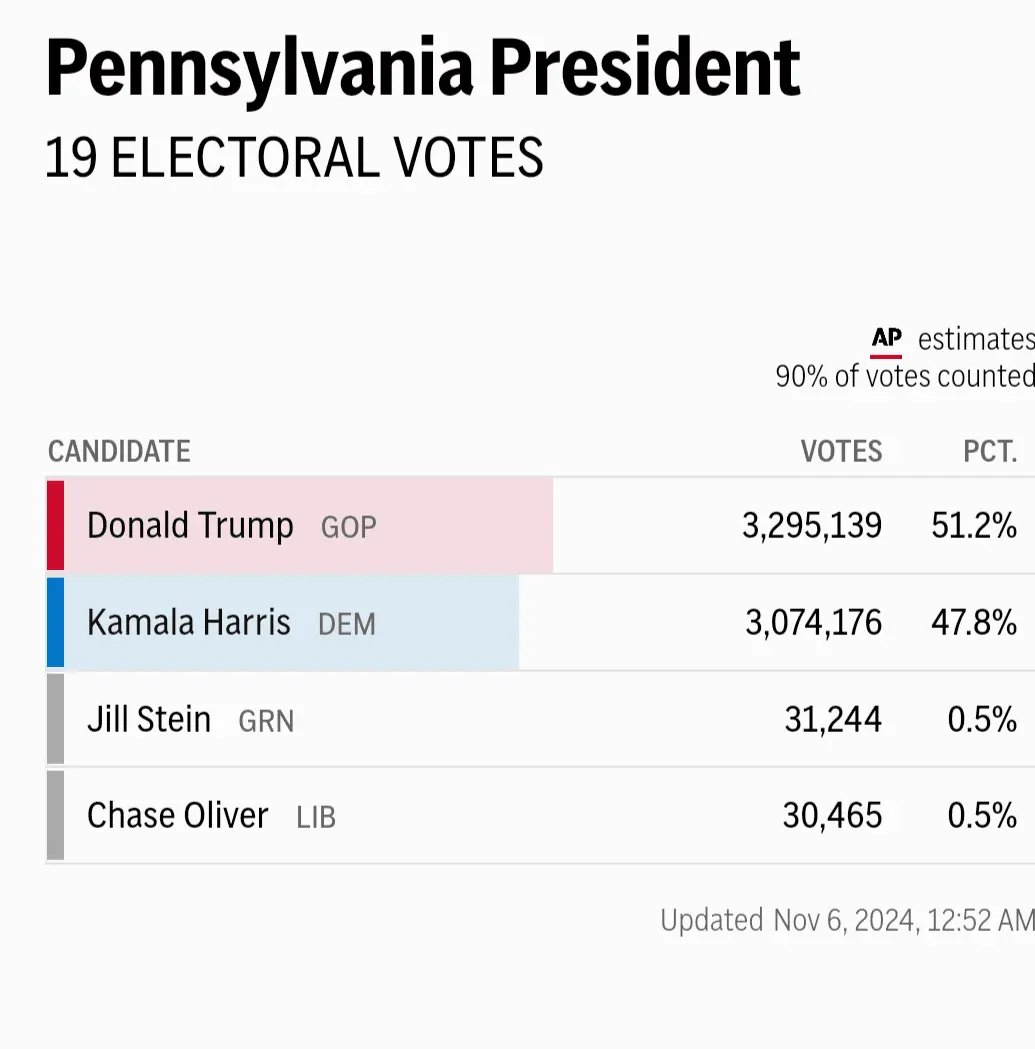Click the gray color bar beside Chase Oliver

55,815
